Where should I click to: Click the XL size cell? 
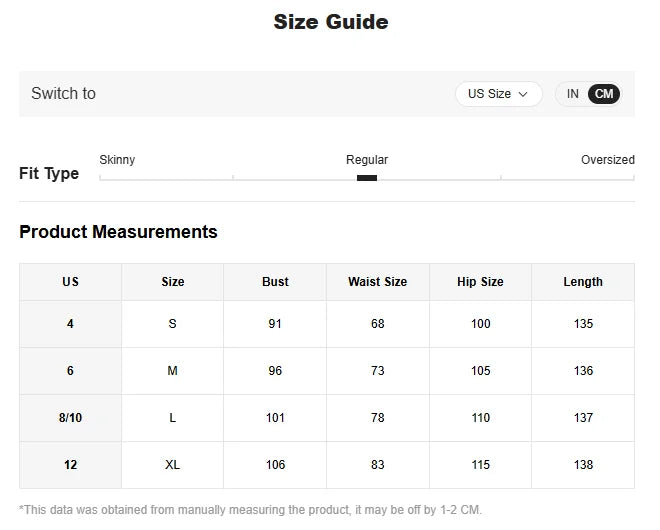[173, 465]
